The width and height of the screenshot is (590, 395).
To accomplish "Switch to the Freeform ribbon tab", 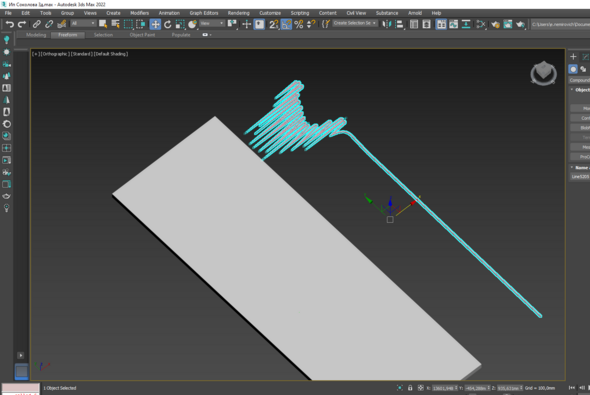I will click(68, 35).
